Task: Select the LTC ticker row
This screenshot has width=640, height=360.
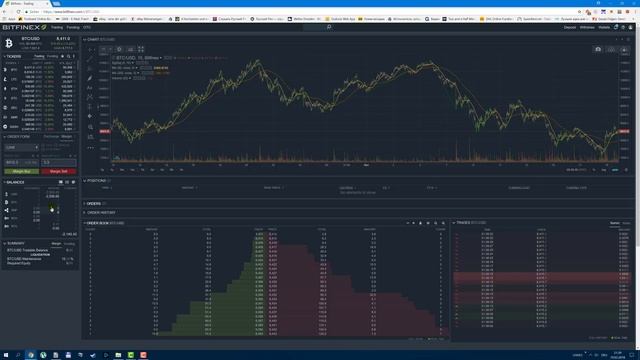Action: click(x=39, y=79)
